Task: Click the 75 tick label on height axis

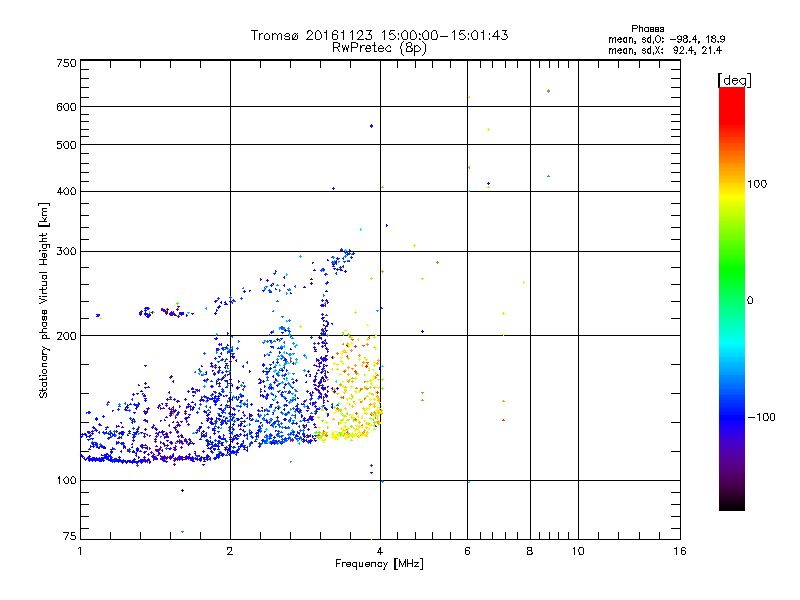Action: [70, 536]
